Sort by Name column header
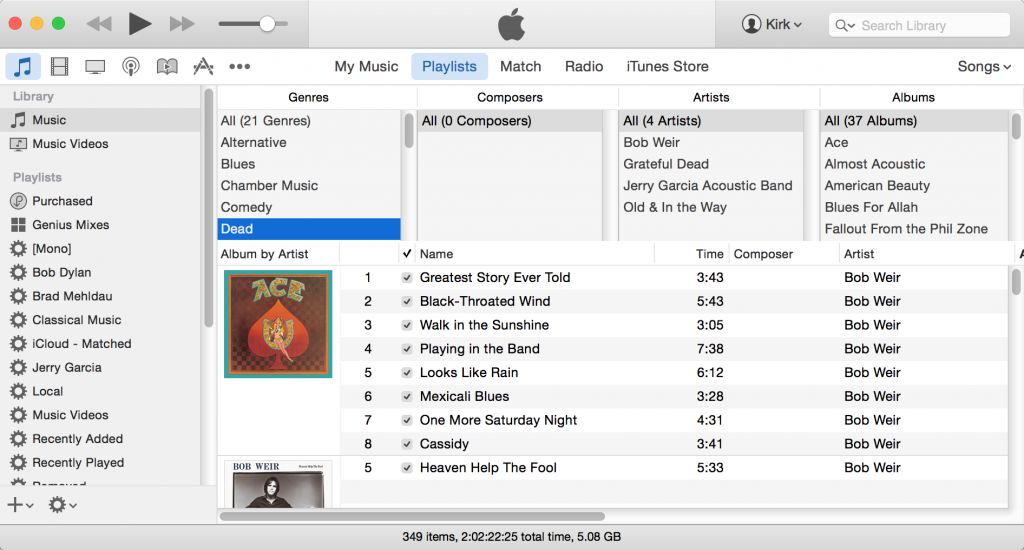The height and width of the screenshot is (550, 1024). point(535,254)
